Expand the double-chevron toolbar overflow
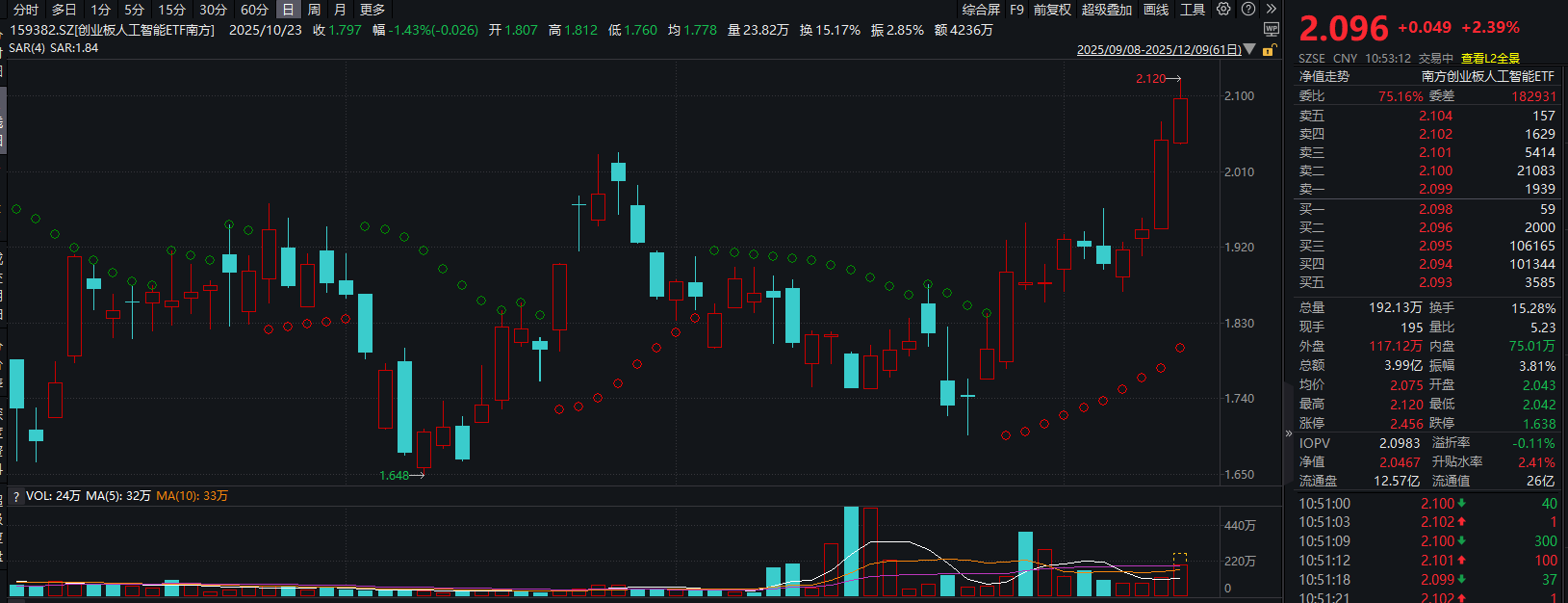The image size is (1568, 603). 1271,9
